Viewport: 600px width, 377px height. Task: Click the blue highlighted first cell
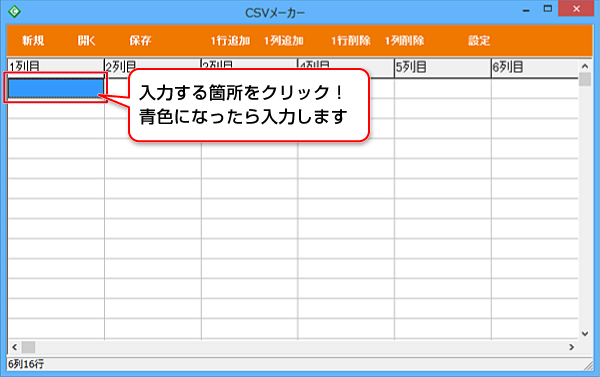[x=56, y=88]
